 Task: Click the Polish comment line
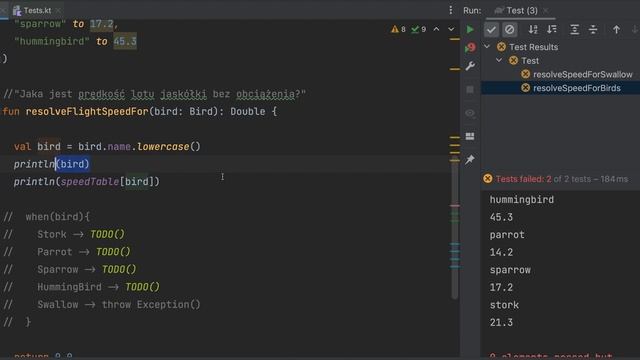click(154, 94)
